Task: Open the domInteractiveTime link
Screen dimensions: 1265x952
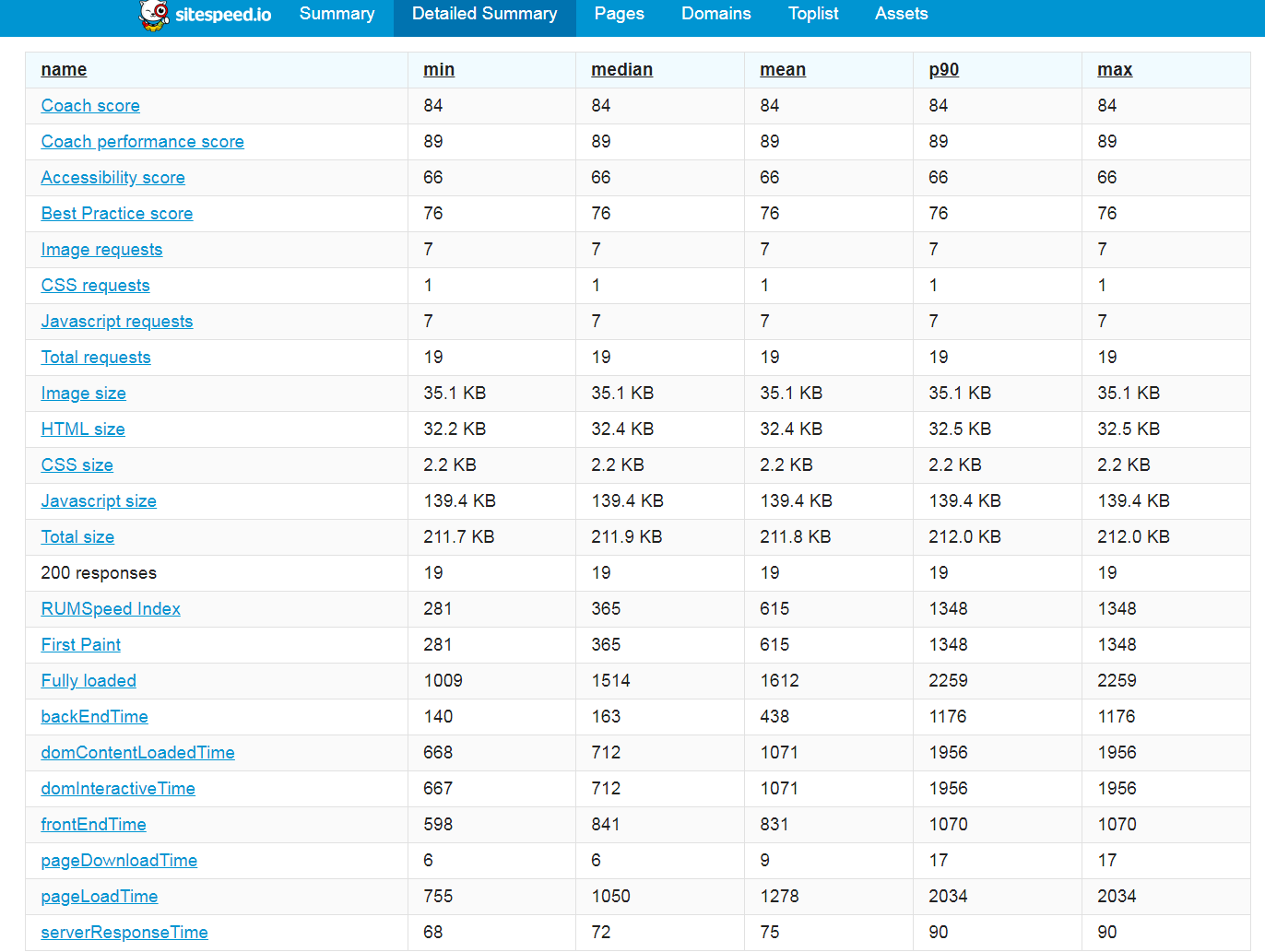Action: (118, 789)
